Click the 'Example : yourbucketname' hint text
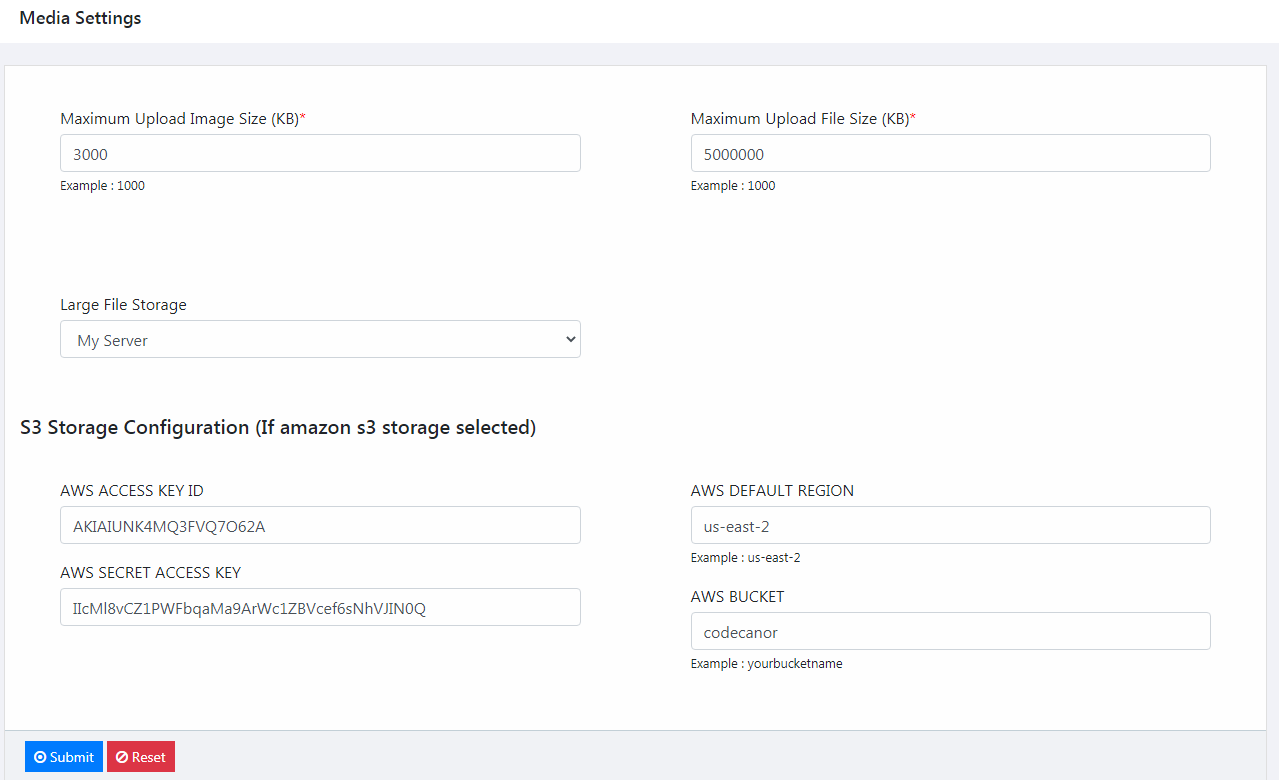The width and height of the screenshot is (1279, 780). tap(766, 664)
